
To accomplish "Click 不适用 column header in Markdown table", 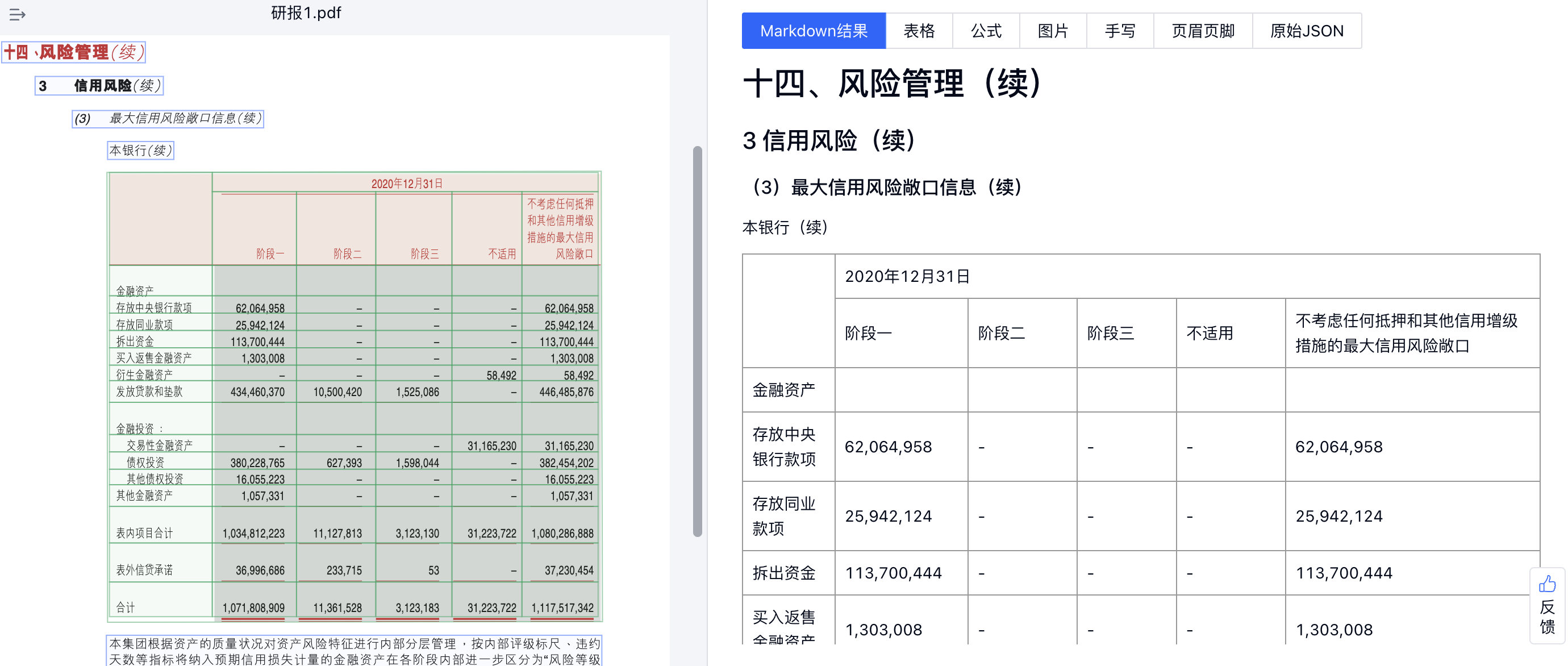I will point(1210,333).
